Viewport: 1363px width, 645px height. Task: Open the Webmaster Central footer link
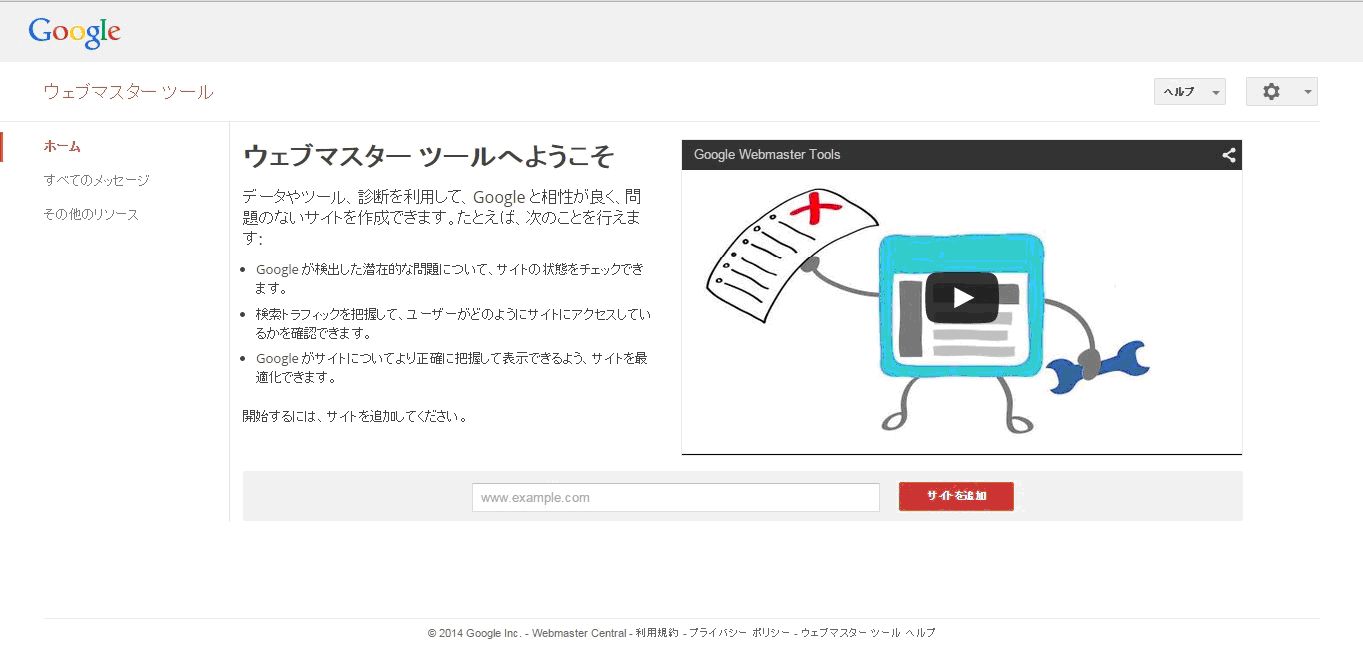(x=579, y=633)
